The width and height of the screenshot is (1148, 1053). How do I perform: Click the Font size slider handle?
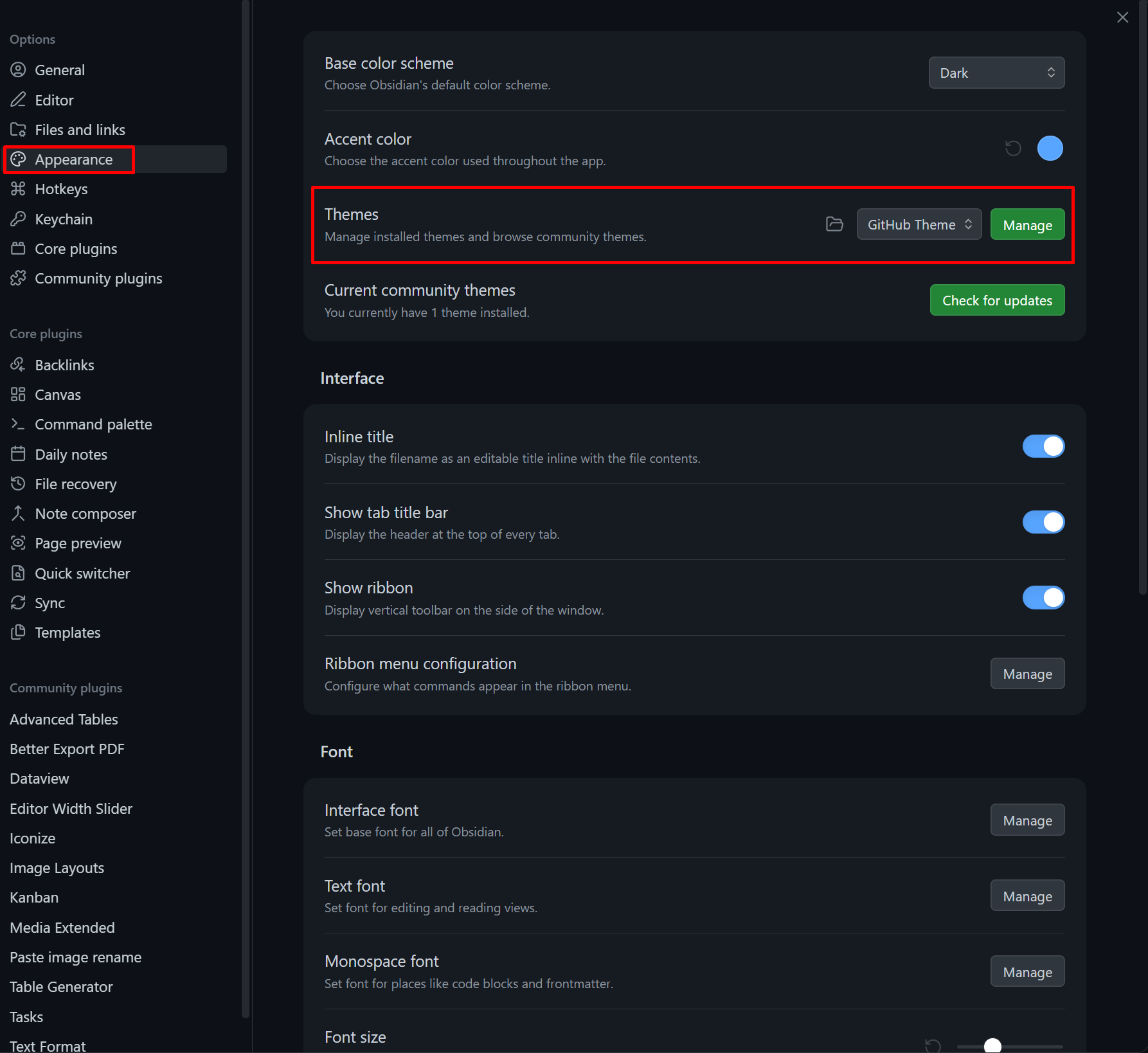tap(992, 1046)
